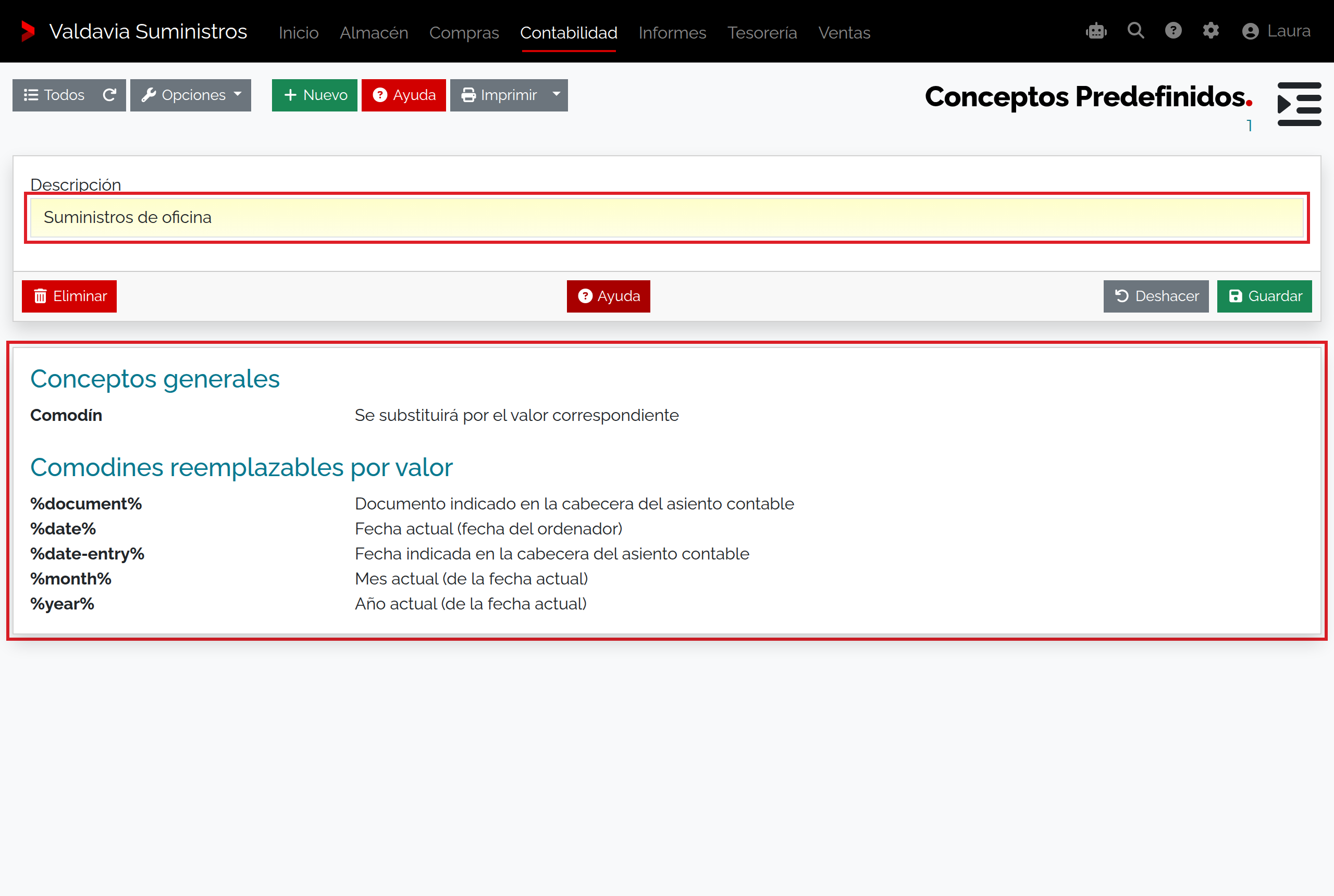Click the record count 1 under the title
The height and width of the screenshot is (896, 1334).
tap(1250, 126)
